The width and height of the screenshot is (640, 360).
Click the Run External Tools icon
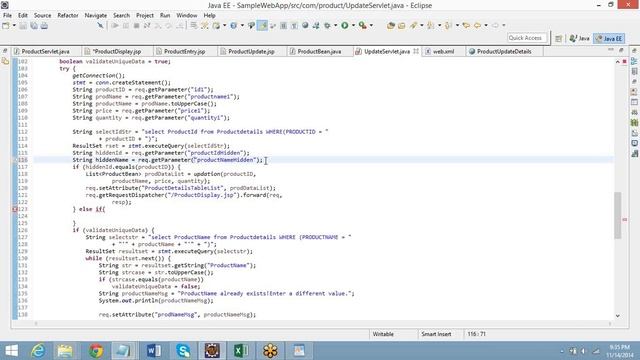pos(362,25)
